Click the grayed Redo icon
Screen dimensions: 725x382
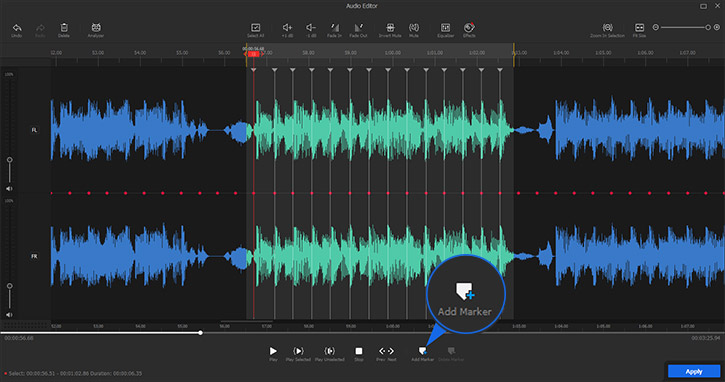[x=40, y=28]
